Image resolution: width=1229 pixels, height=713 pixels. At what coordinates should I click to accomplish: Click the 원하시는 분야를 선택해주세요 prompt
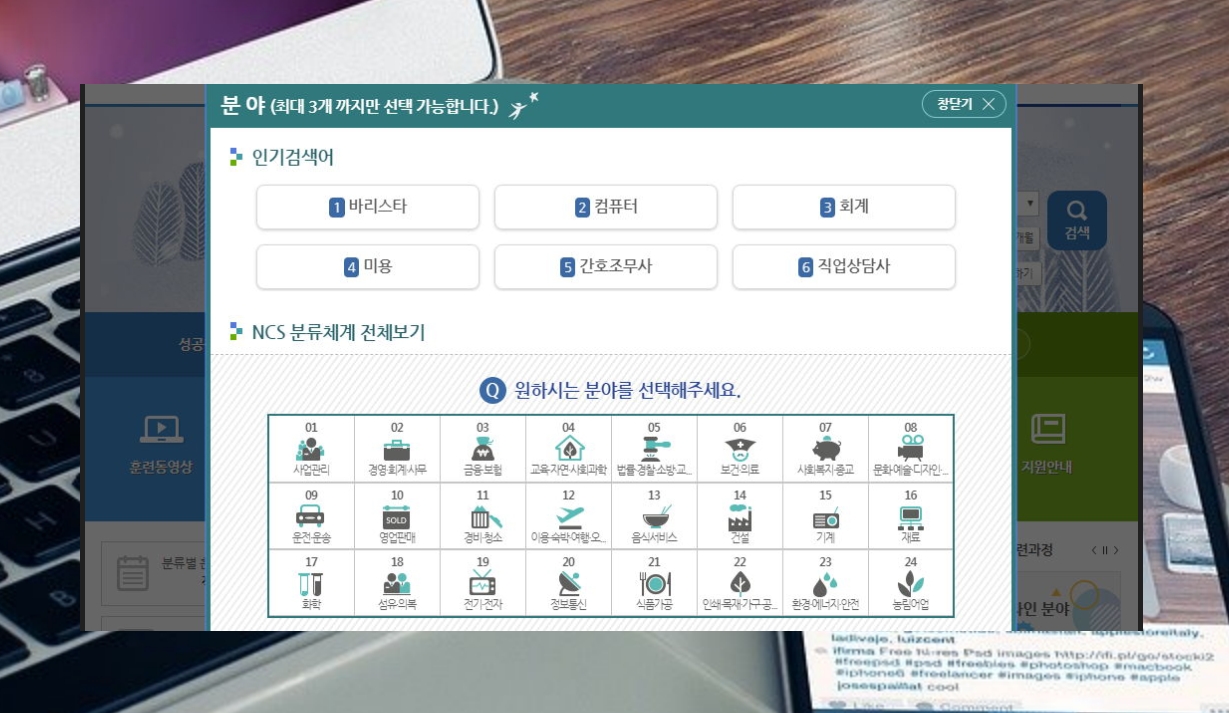coord(628,390)
